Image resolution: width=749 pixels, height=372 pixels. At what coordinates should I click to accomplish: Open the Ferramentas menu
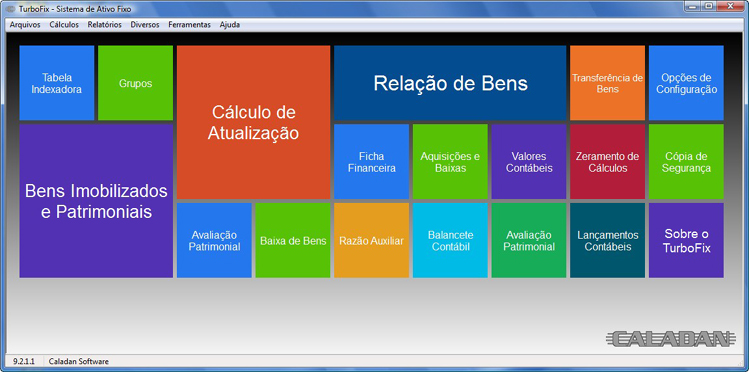click(x=189, y=25)
